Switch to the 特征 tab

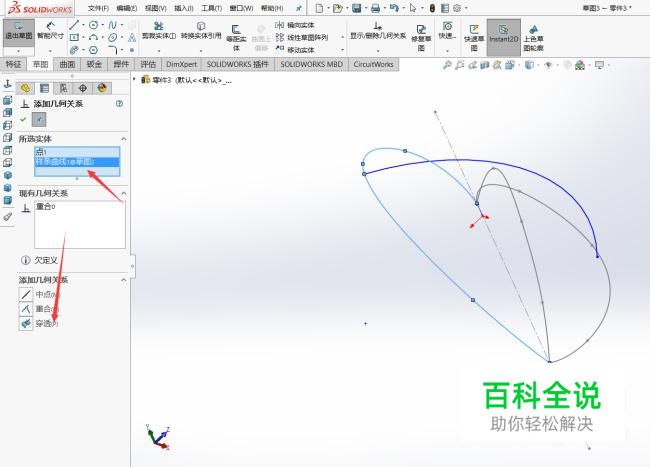(13, 64)
